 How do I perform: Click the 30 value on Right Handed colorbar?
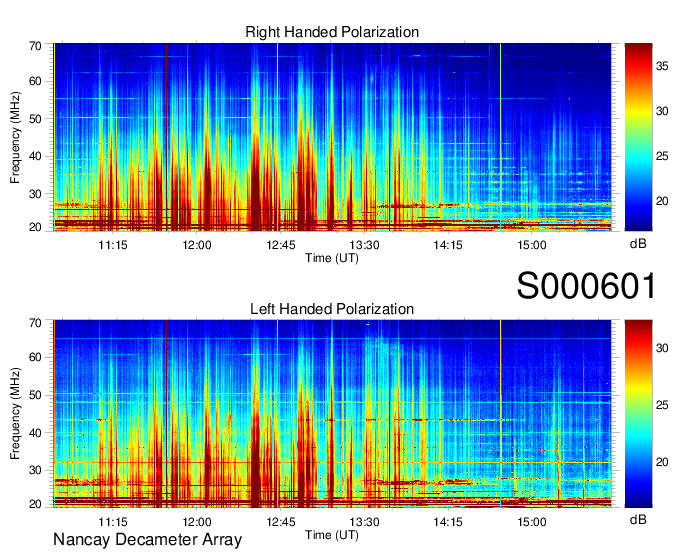(x=662, y=111)
